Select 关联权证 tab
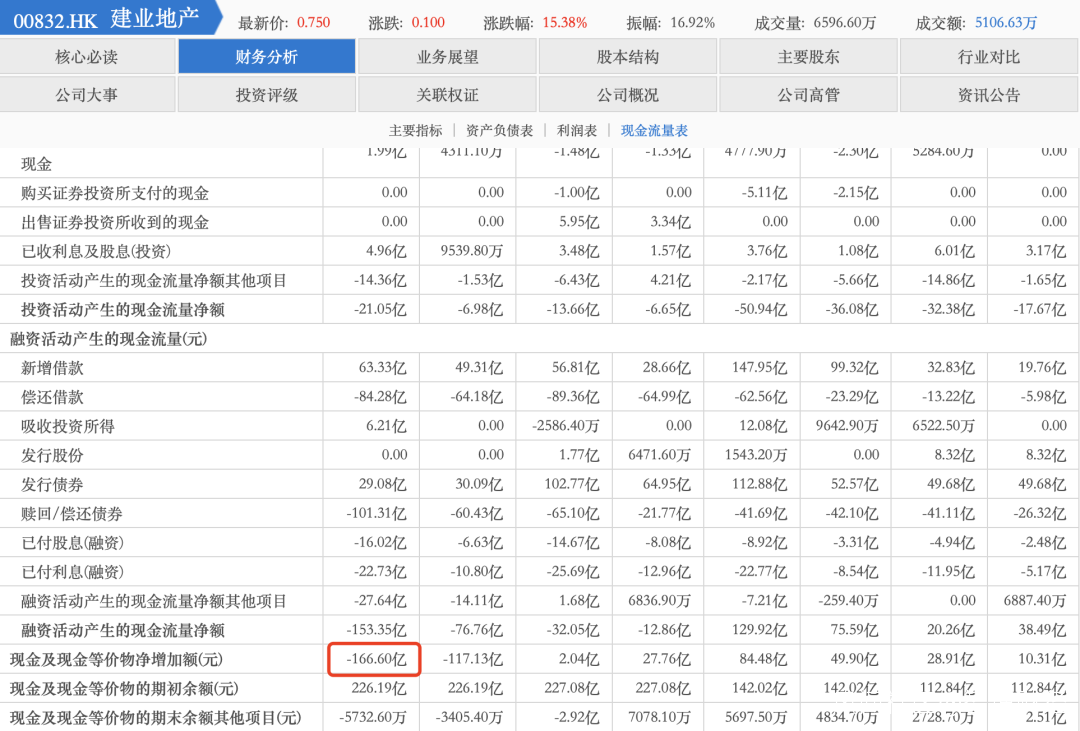 coord(447,94)
